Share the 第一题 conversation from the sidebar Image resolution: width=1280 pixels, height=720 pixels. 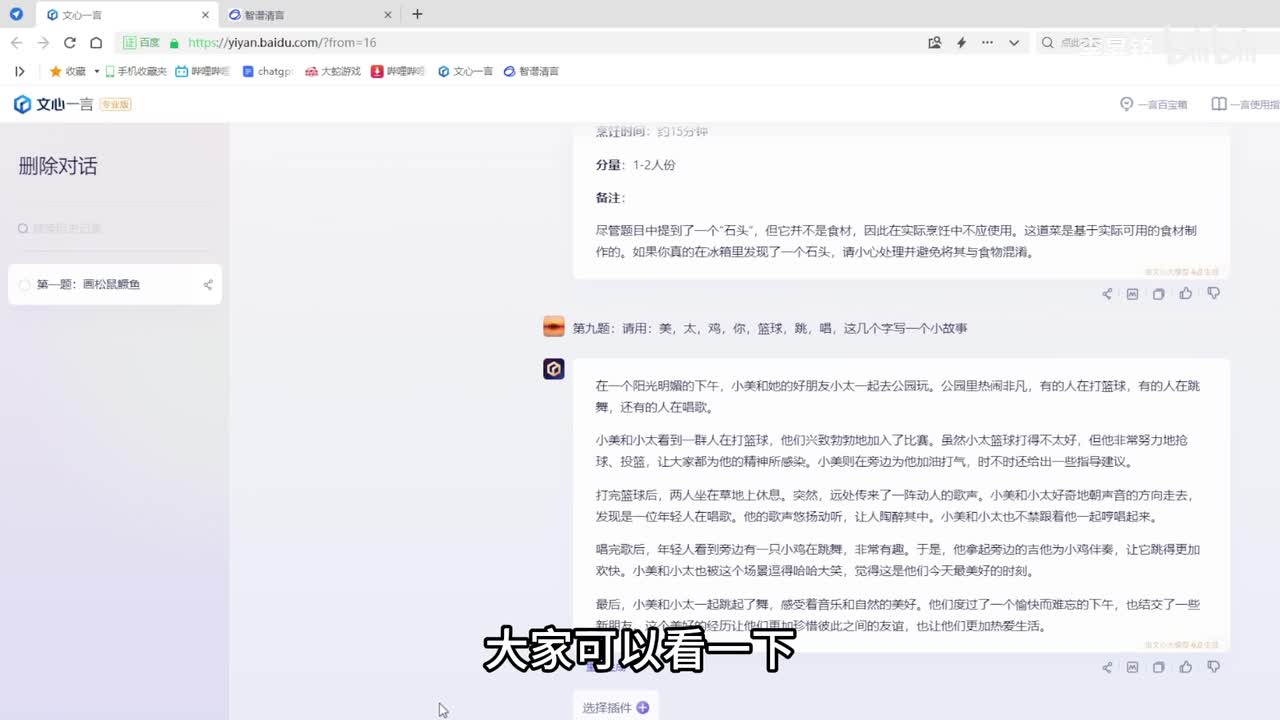[208, 285]
